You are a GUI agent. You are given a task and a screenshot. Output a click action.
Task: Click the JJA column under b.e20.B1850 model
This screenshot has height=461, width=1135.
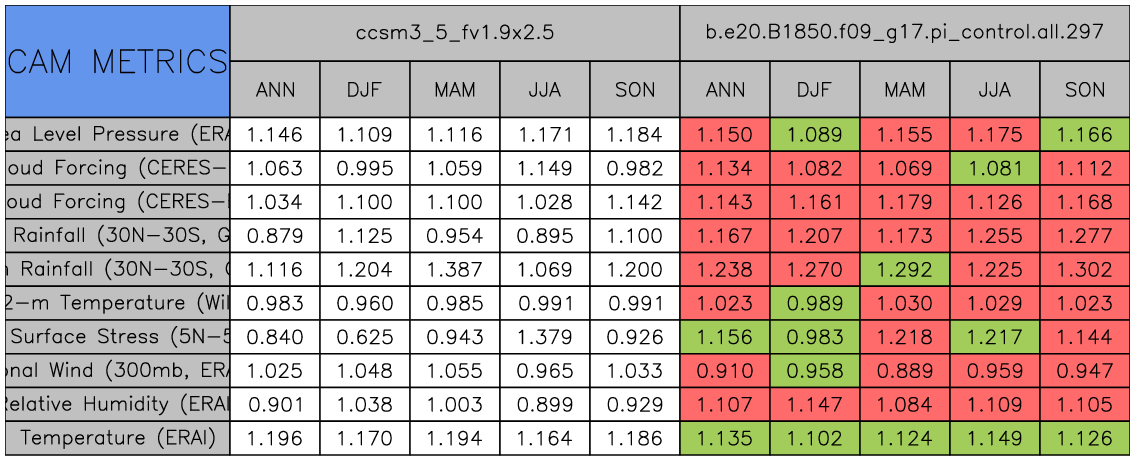click(995, 90)
